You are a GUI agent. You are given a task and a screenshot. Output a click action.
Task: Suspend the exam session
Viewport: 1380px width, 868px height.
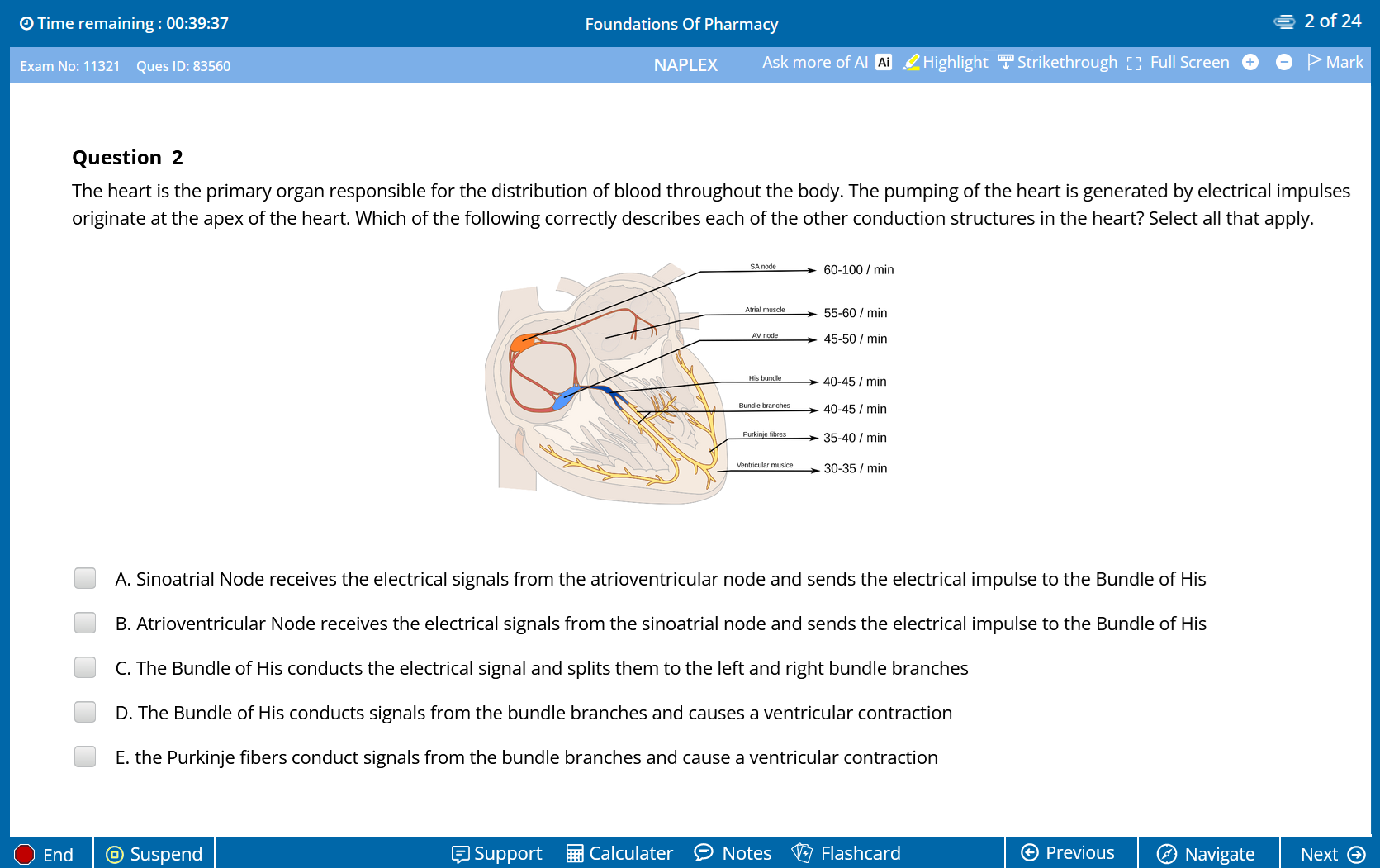[x=154, y=854]
